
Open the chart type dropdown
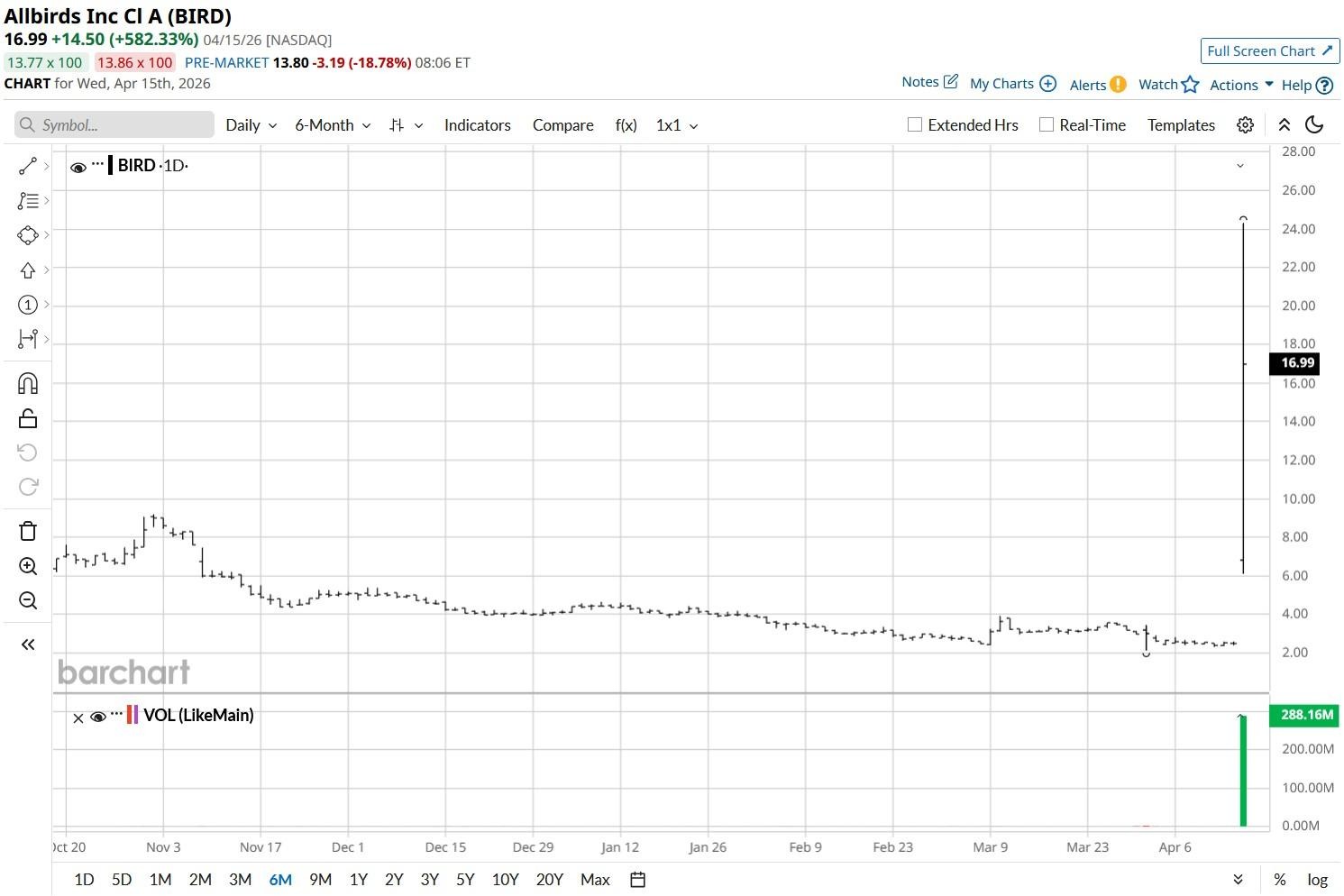coord(406,125)
